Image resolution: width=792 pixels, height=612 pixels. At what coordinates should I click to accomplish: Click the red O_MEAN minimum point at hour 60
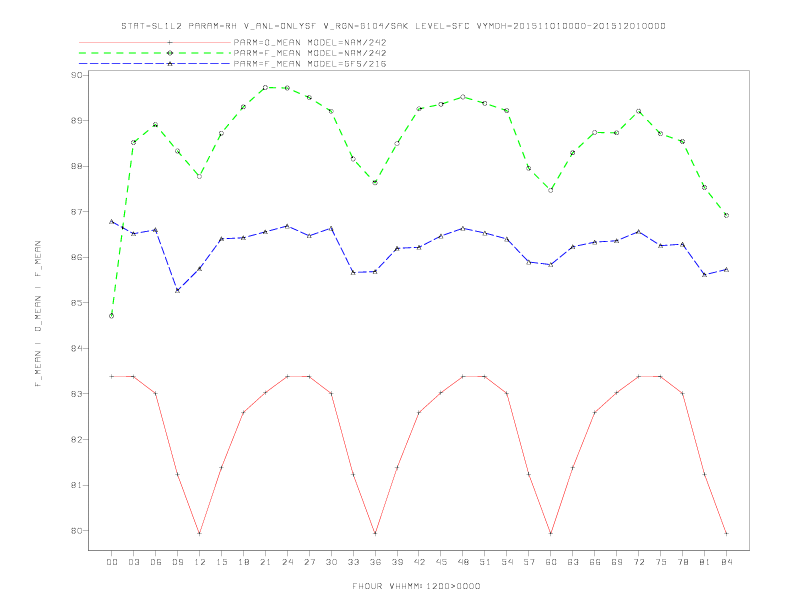[551, 533]
